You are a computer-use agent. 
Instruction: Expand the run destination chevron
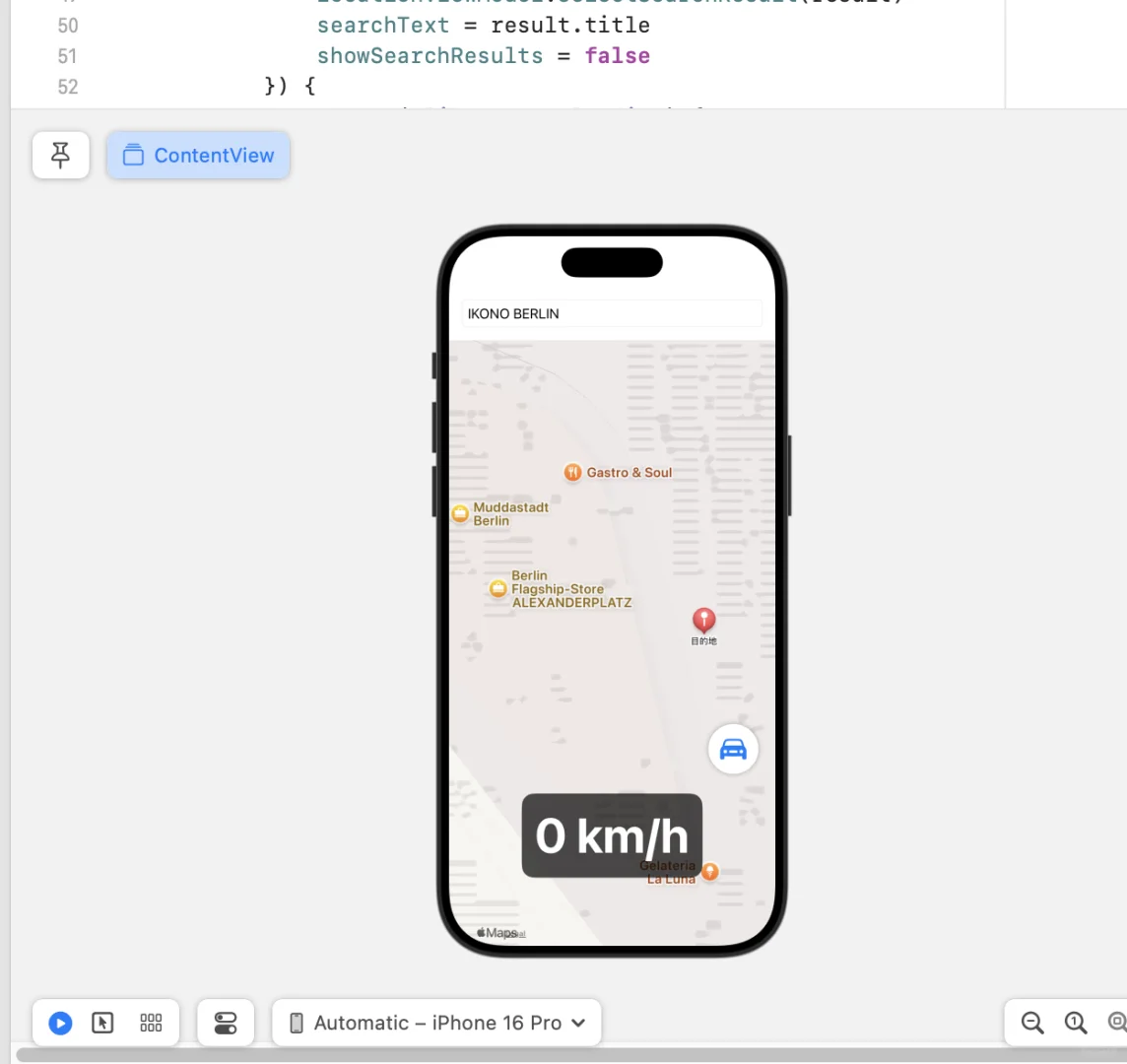pyautogui.click(x=579, y=1023)
